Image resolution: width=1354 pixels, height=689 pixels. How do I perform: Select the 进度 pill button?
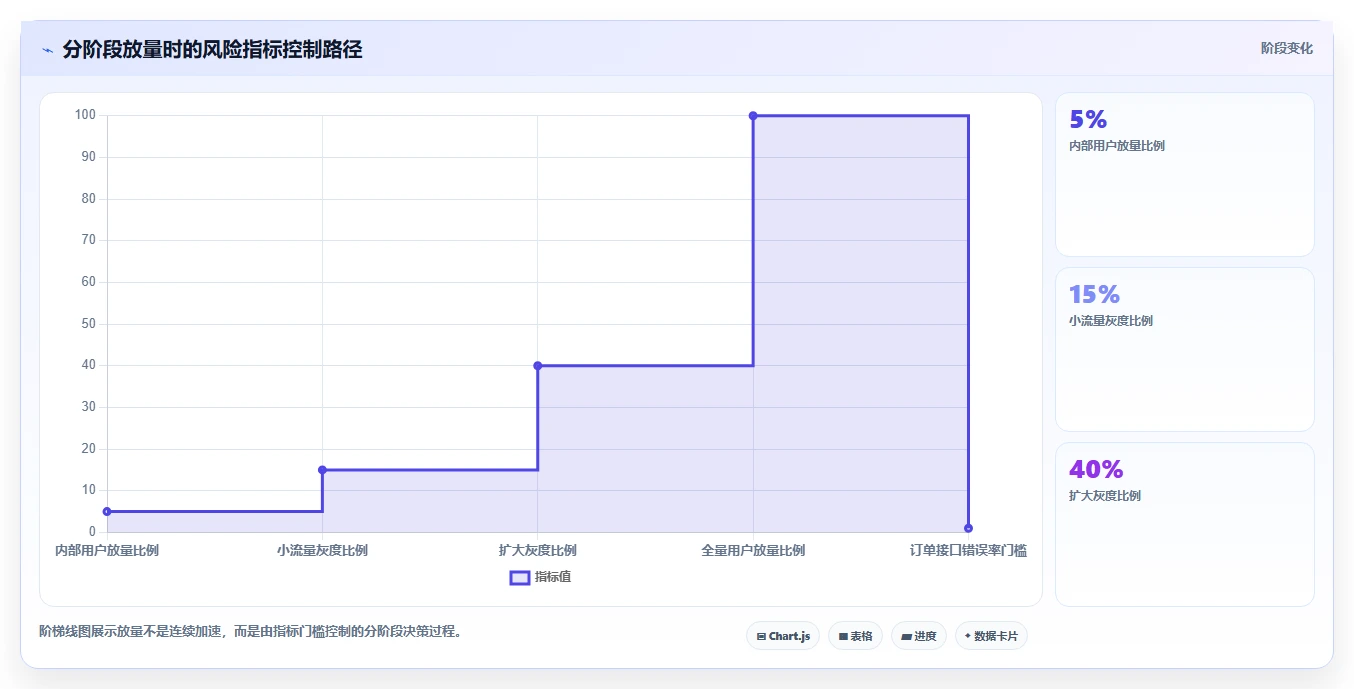(918, 636)
